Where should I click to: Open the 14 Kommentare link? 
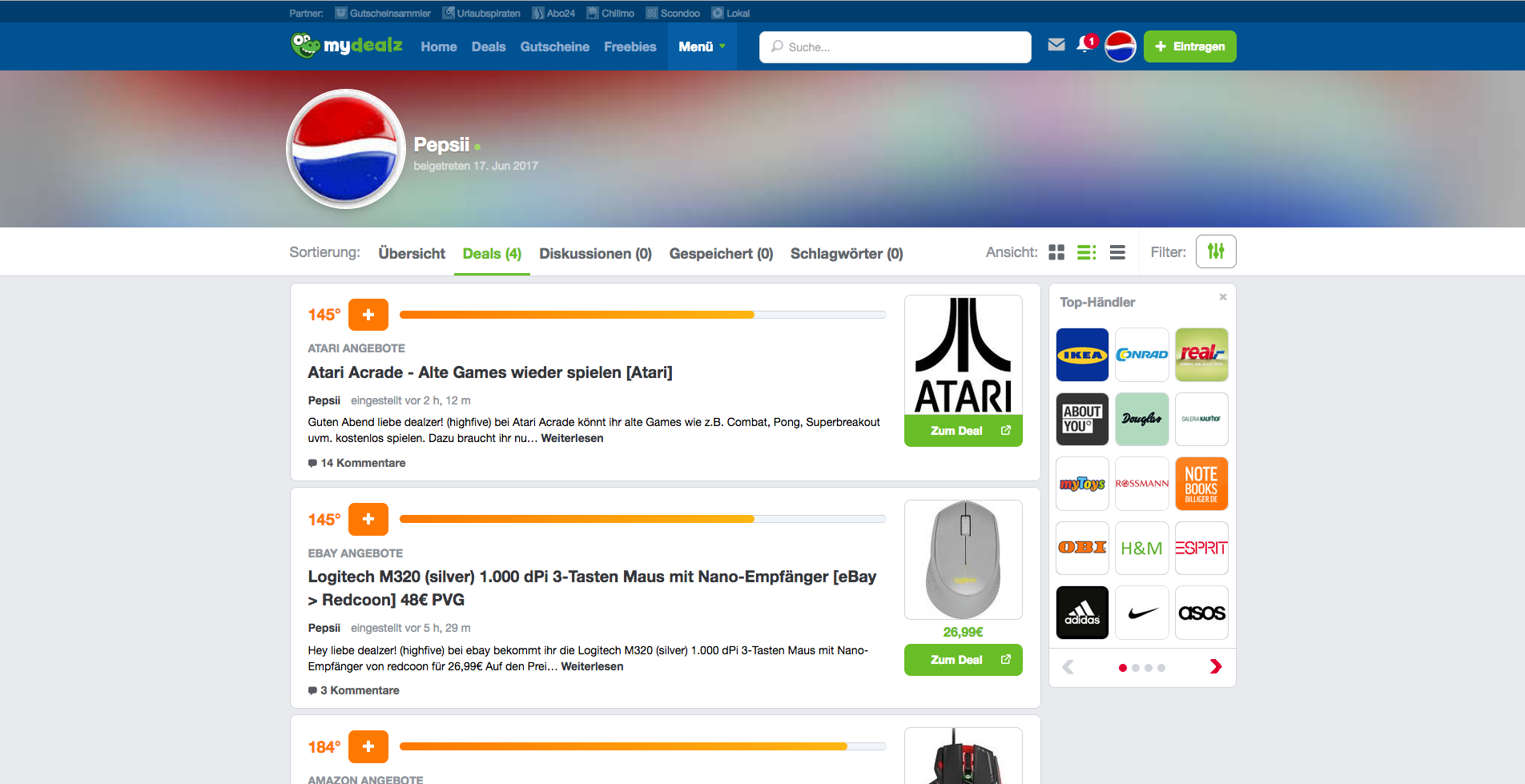[357, 463]
